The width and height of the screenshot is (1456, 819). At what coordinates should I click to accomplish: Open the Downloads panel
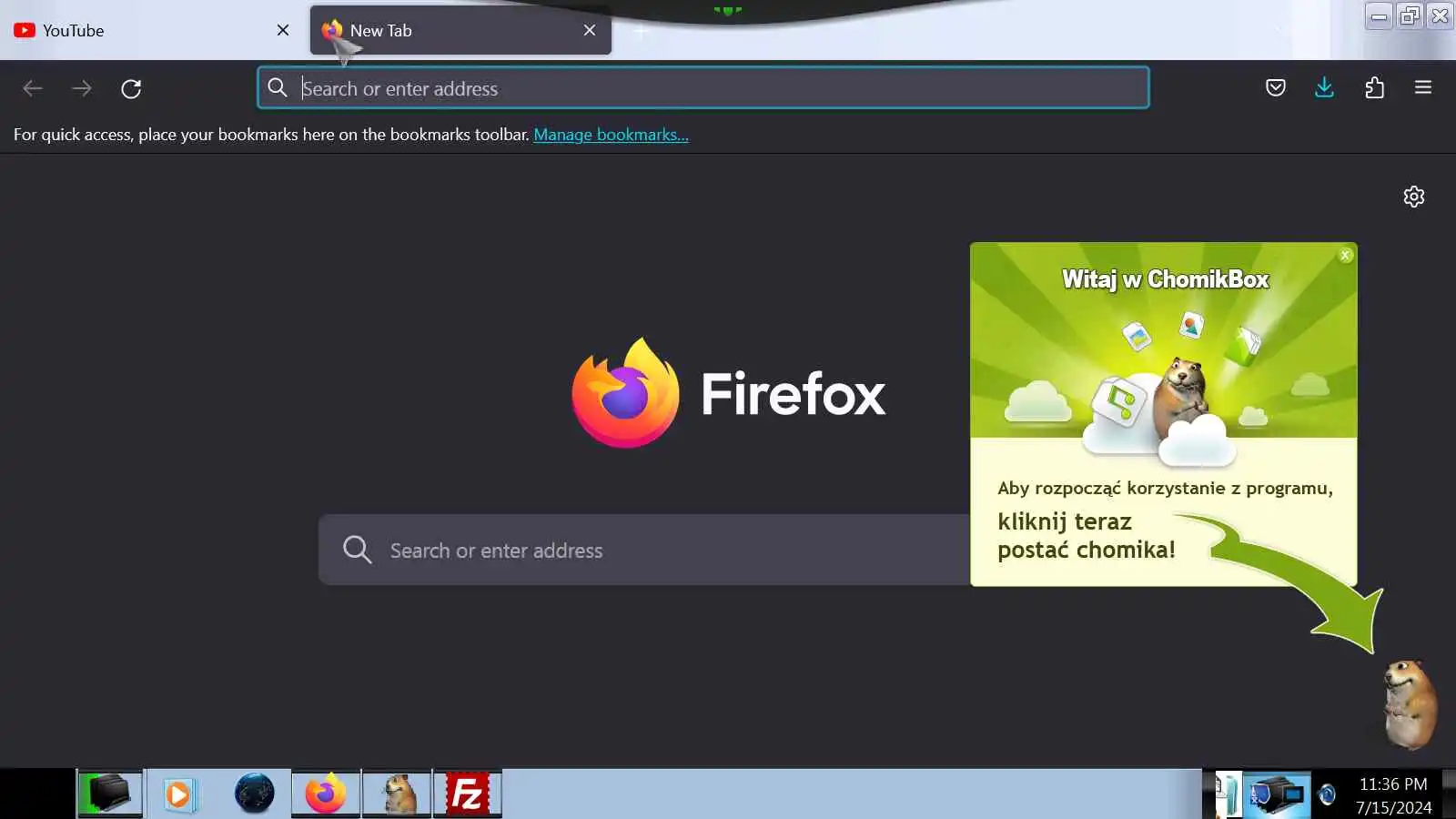(1325, 87)
